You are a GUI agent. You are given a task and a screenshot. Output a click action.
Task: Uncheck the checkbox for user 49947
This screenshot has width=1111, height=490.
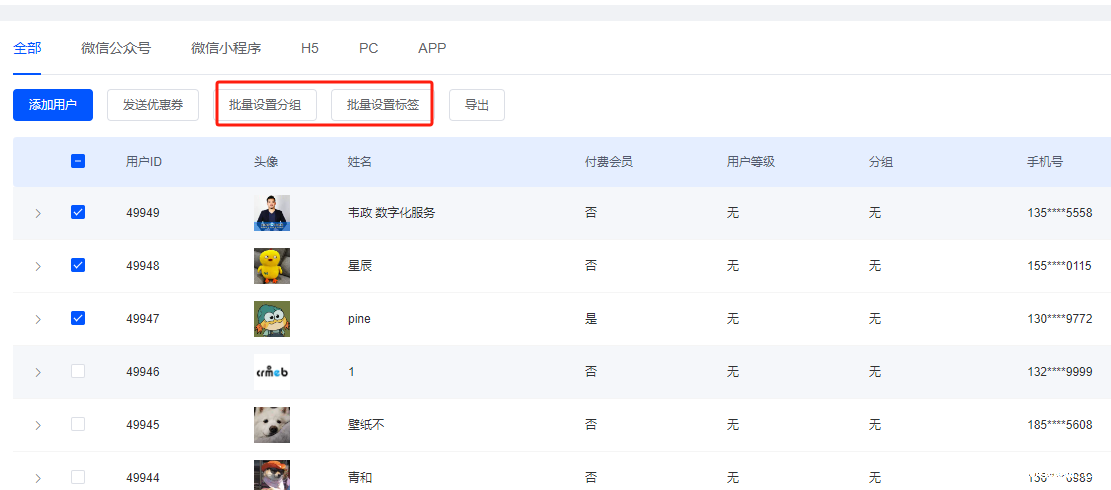point(78,318)
